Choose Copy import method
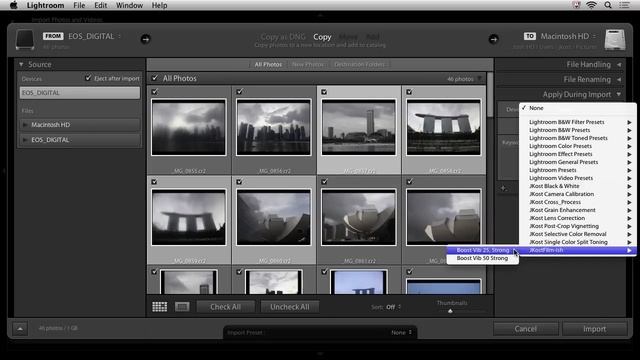 point(322,37)
